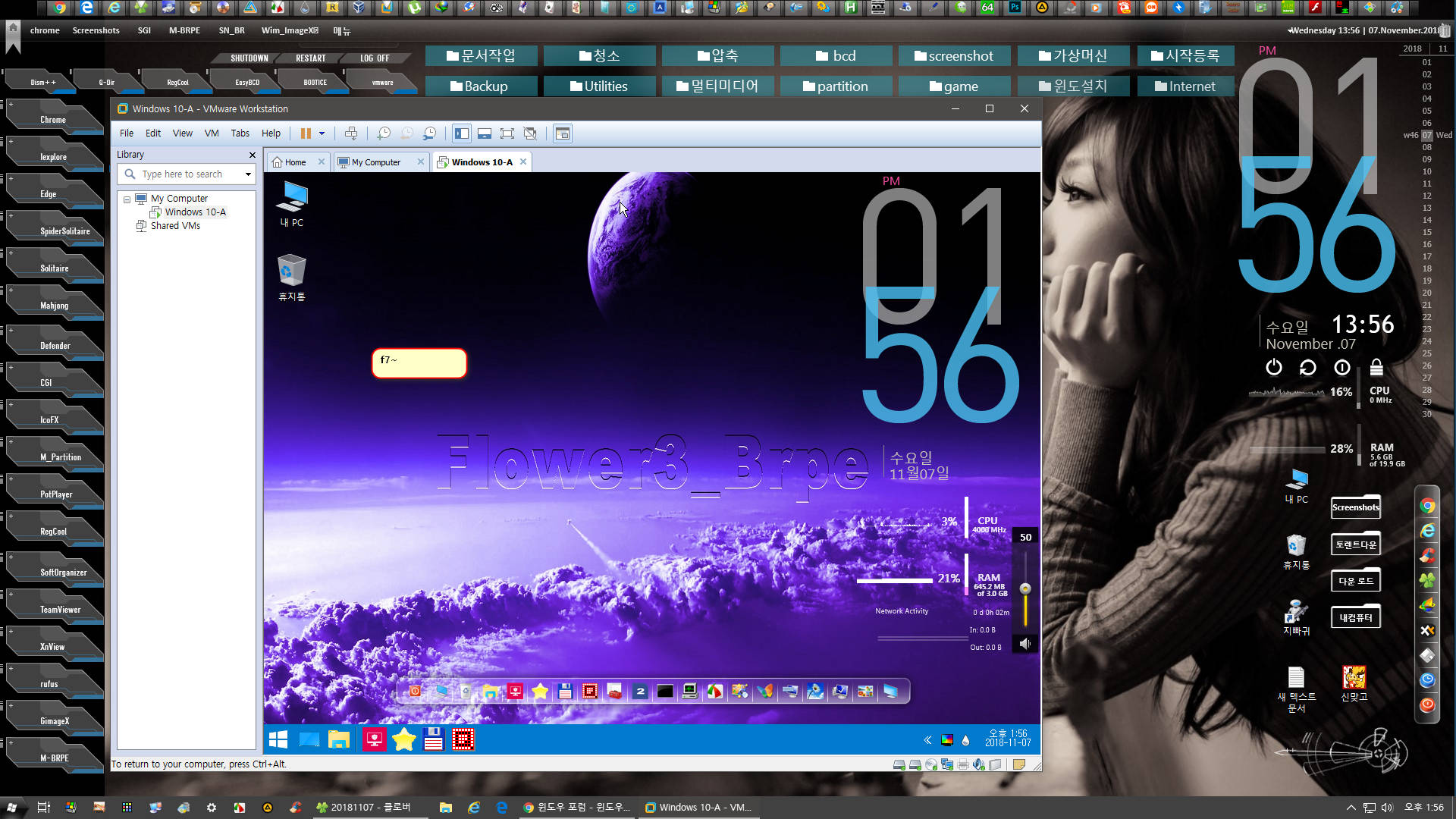The width and height of the screenshot is (1456, 819).
Task: Show hidden icons in the host system tray
Action: coord(1351,808)
